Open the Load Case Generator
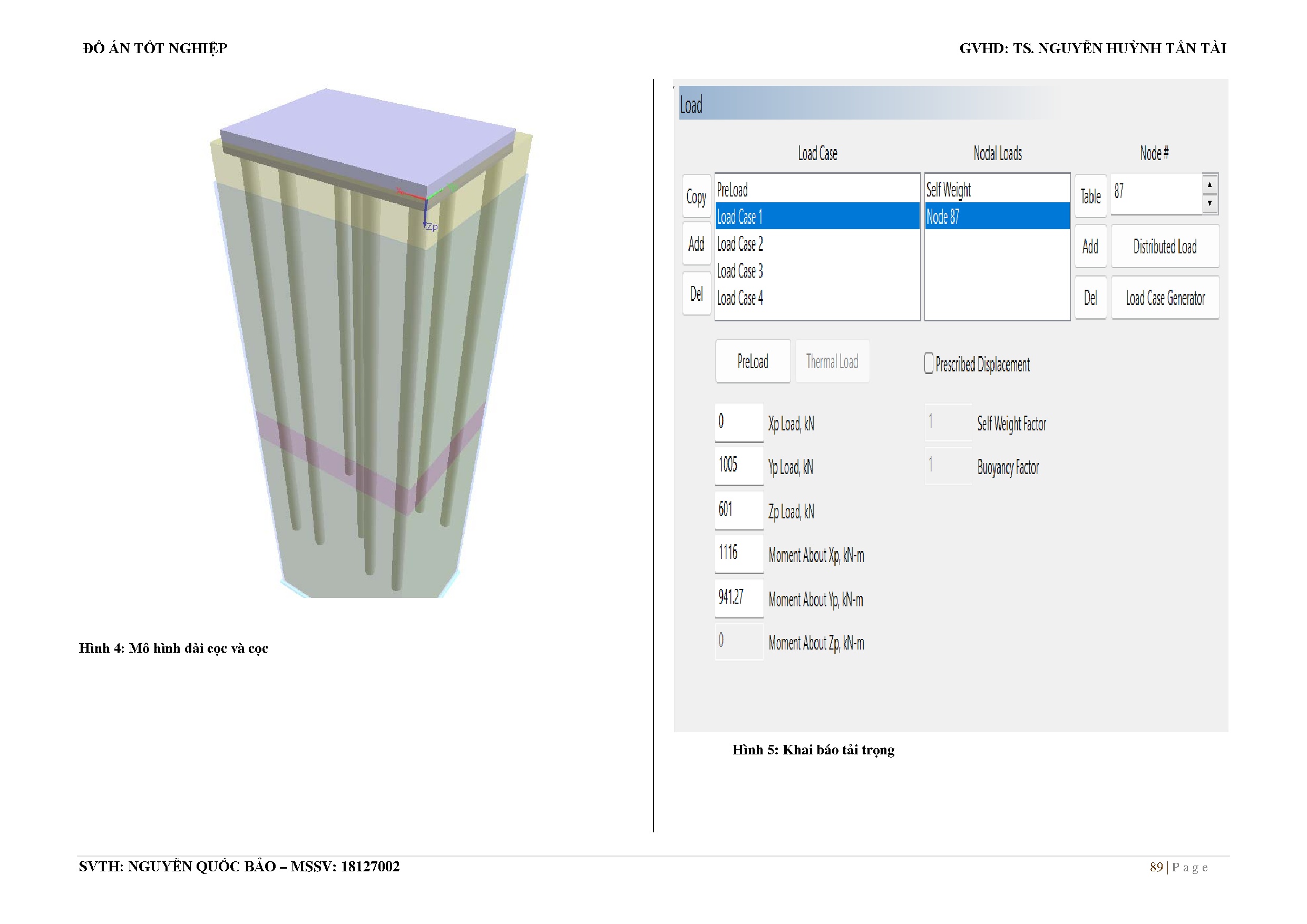 click(1165, 298)
